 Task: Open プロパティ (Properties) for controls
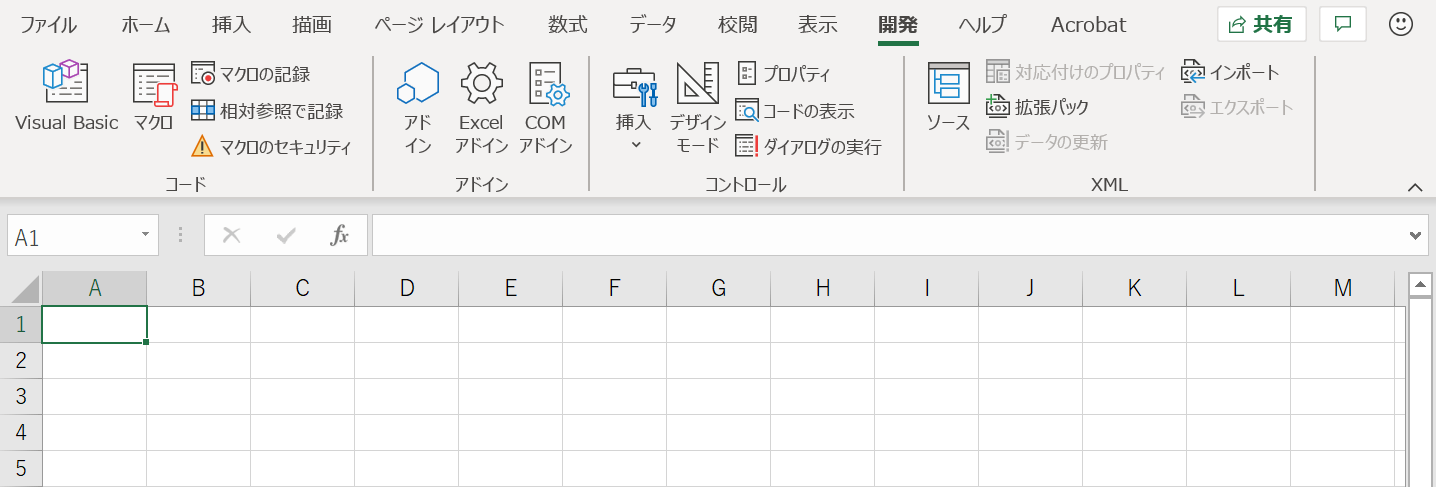784,74
